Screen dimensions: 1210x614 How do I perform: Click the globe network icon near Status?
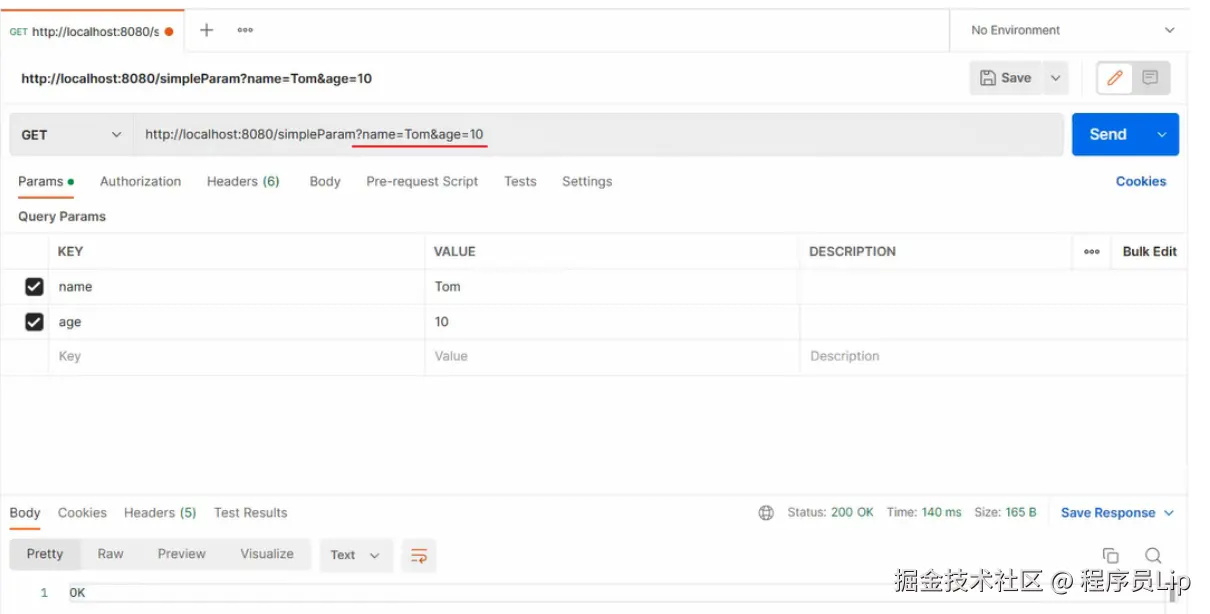[766, 513]
